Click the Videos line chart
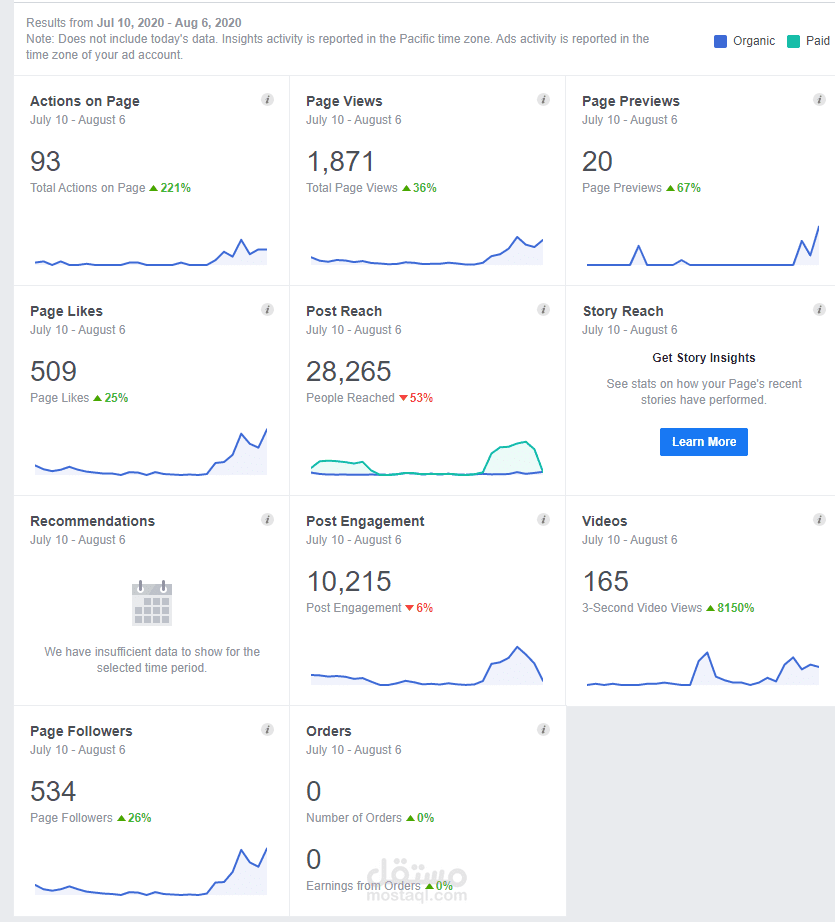 pyautogui.click(x=703, y=669)
